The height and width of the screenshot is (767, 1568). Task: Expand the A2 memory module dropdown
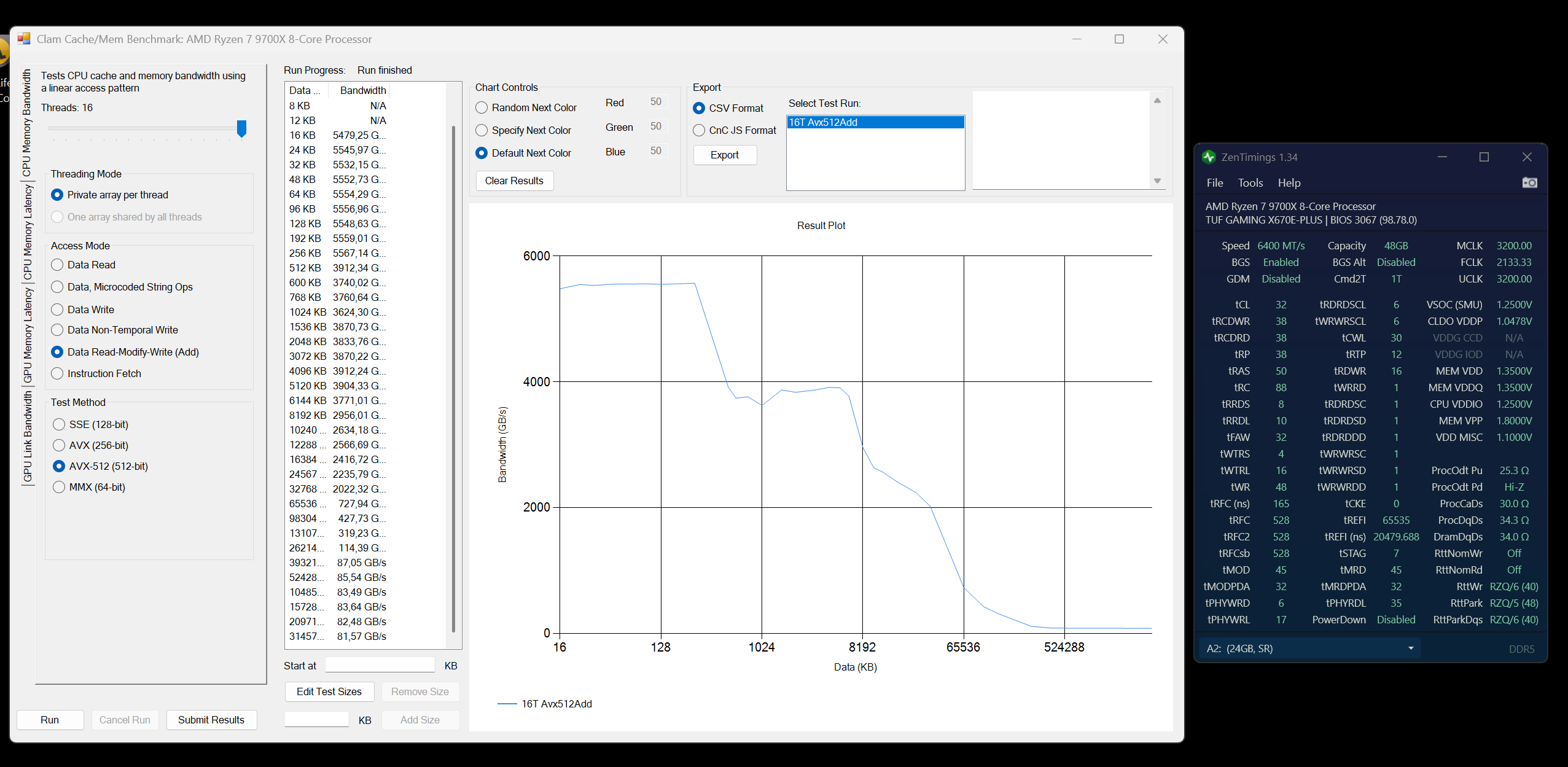click(x=1410, y=648)
